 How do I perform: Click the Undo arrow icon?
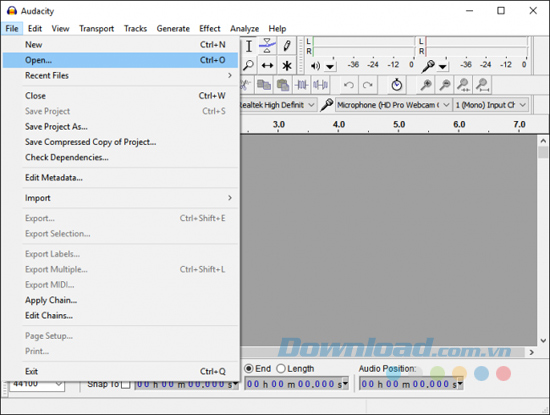click(348, 85)
